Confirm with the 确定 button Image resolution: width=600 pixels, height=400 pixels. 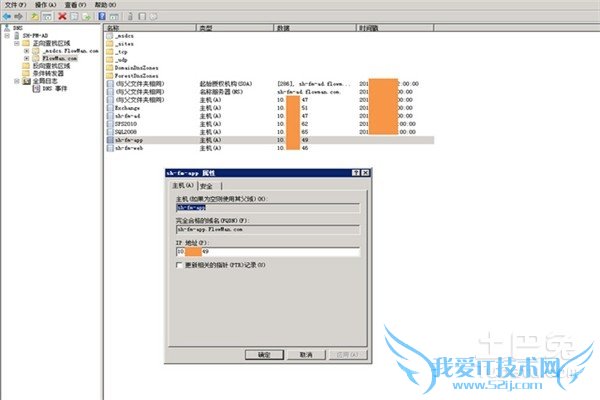pos(264,355)
